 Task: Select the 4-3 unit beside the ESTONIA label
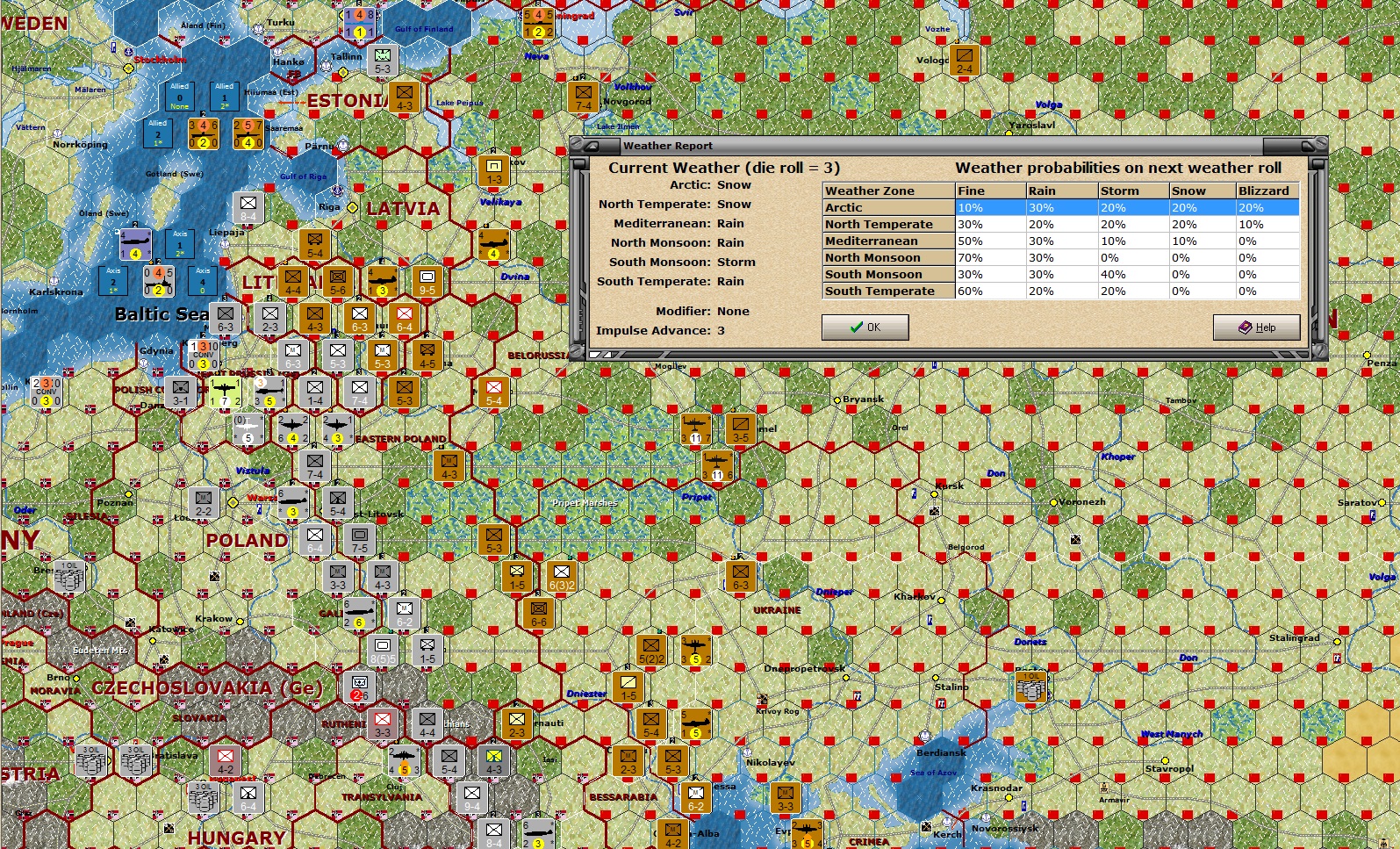point(405,97)
